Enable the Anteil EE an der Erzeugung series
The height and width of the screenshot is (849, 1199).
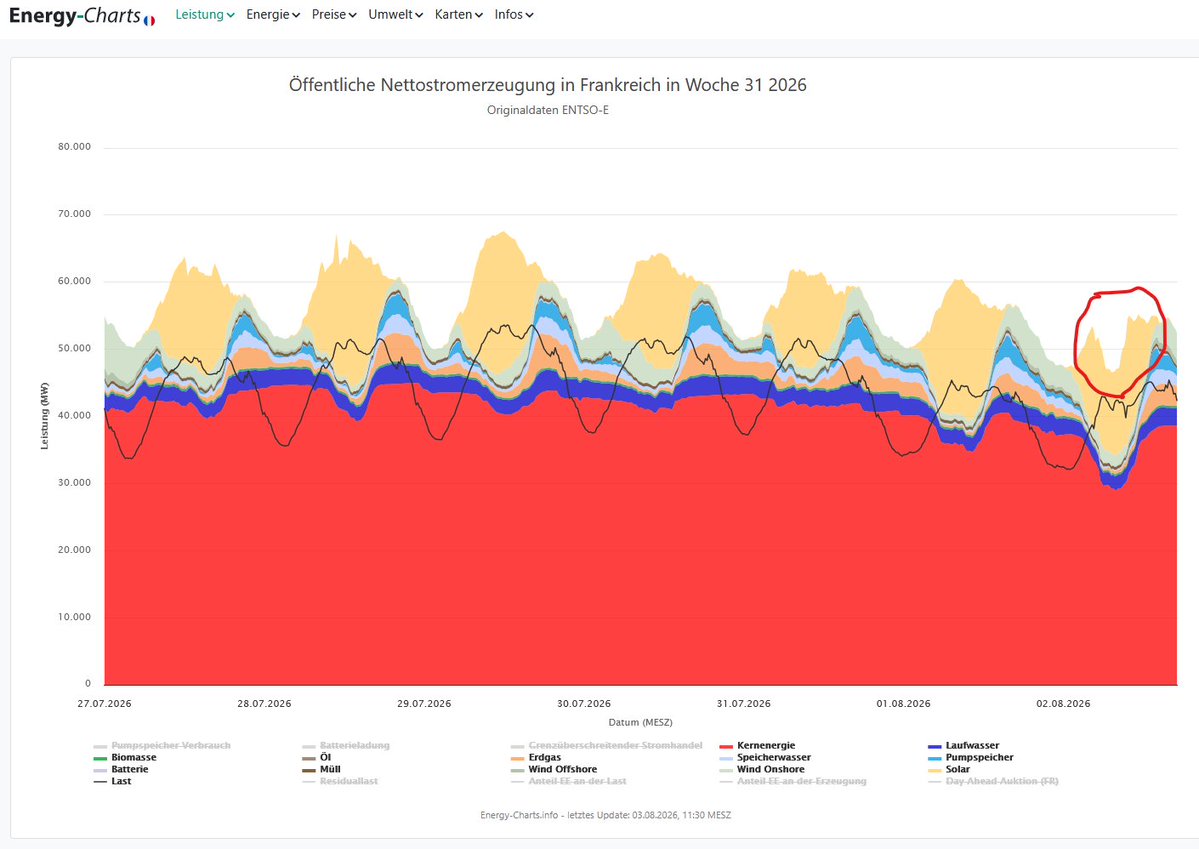794,782
